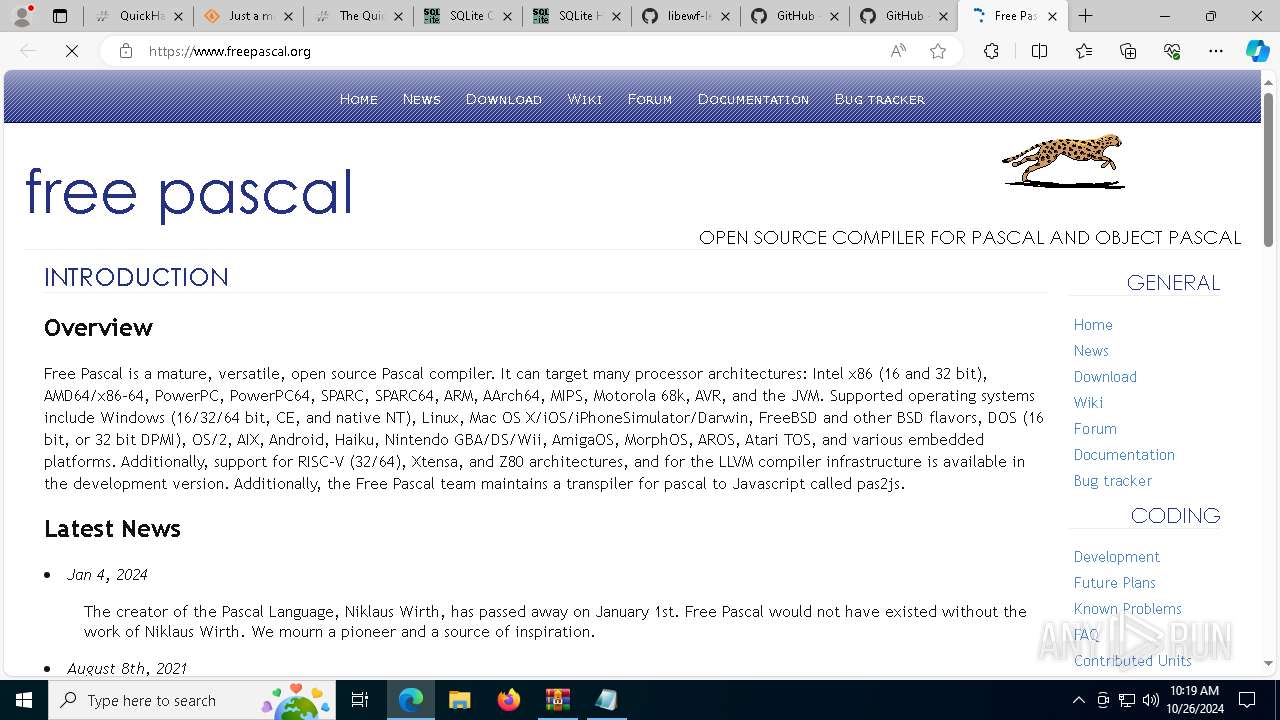Screen dimensions: 1280x720
Task: Open Home in the top navigation bar
Action: 359,99
